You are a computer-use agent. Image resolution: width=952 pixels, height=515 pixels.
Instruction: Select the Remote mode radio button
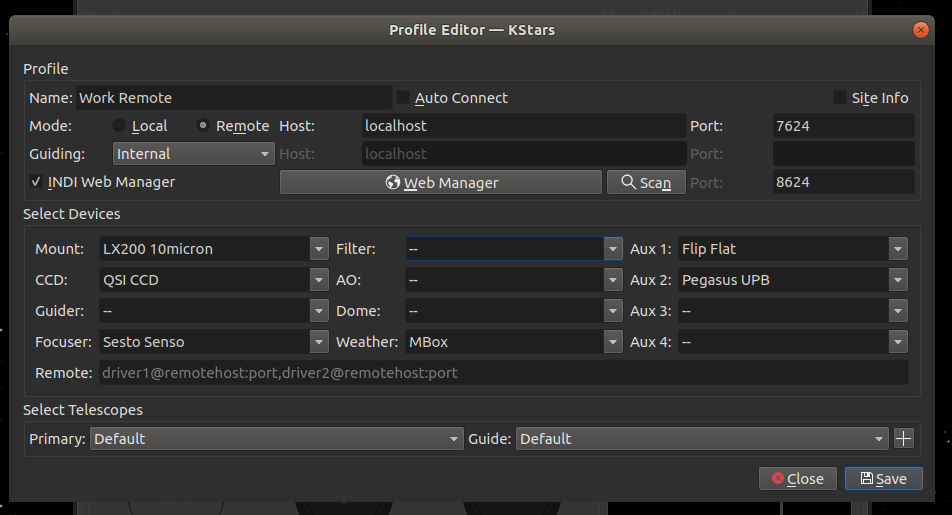(x=203, y=126)
